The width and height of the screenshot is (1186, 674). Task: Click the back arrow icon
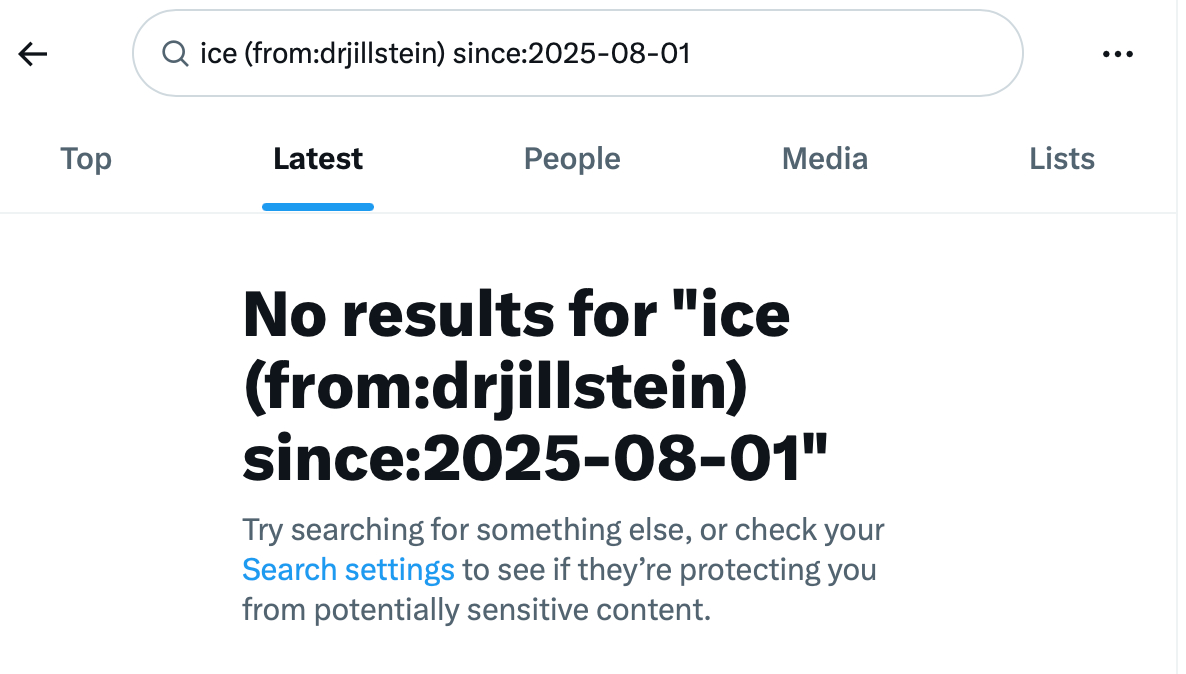33,54
